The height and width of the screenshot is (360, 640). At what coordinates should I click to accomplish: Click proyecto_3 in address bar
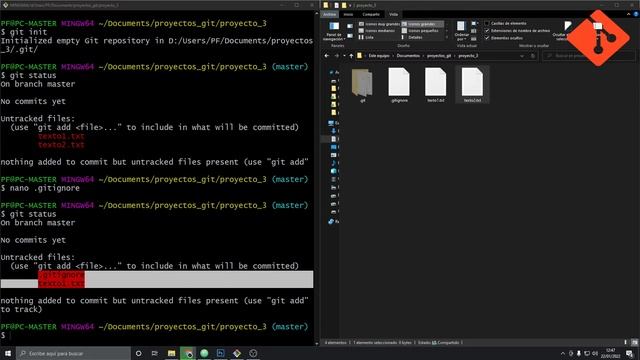point(468,56)
